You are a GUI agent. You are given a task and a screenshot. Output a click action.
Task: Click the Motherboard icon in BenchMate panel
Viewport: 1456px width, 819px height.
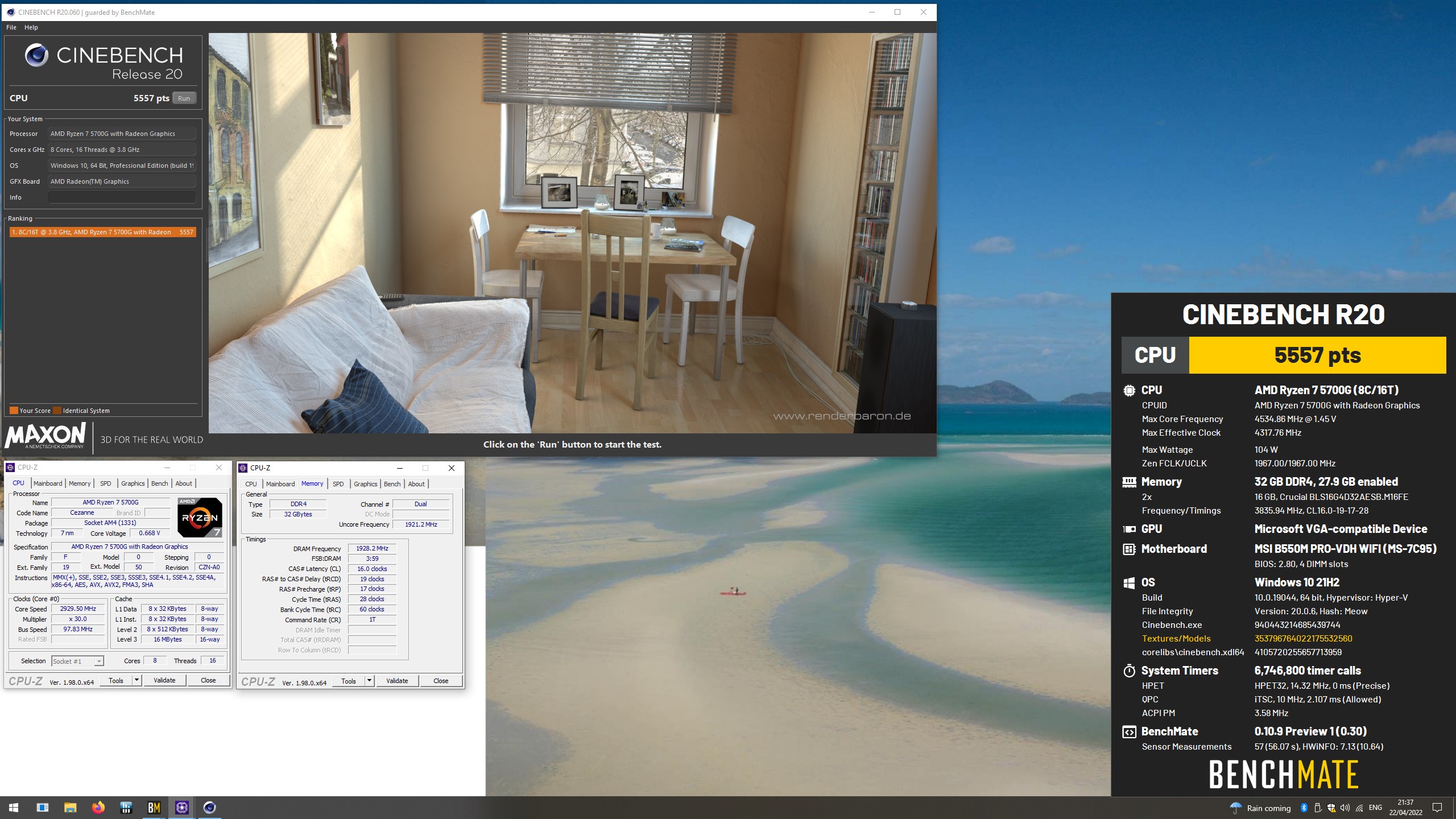point(1129,549)
